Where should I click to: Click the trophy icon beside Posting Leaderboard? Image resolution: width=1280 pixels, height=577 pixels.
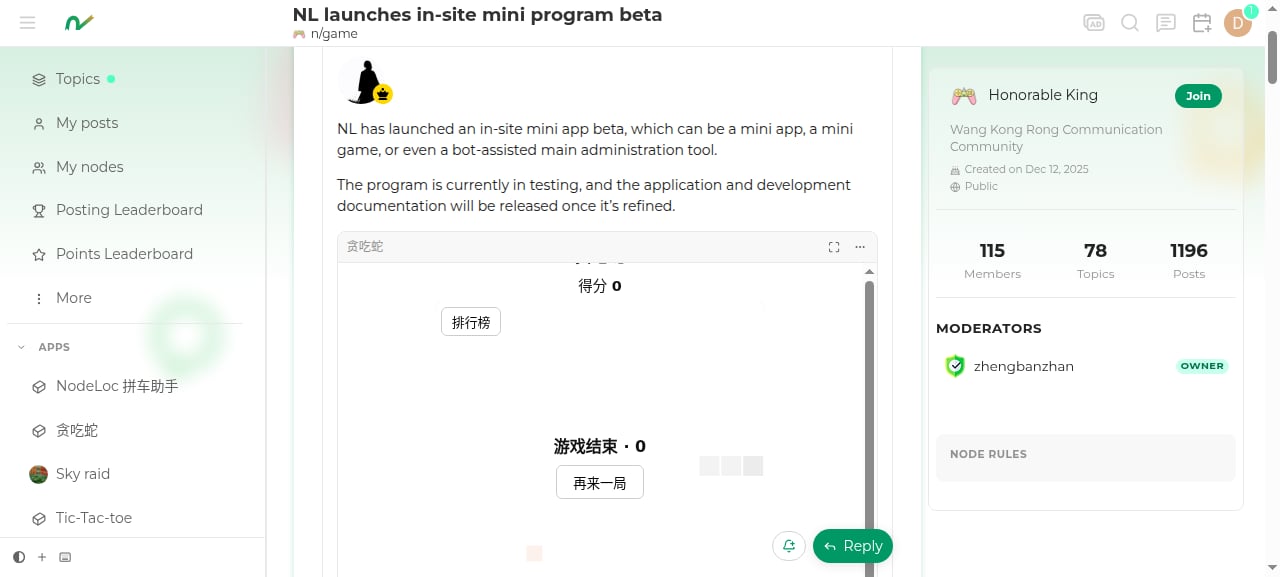point(39,211)
